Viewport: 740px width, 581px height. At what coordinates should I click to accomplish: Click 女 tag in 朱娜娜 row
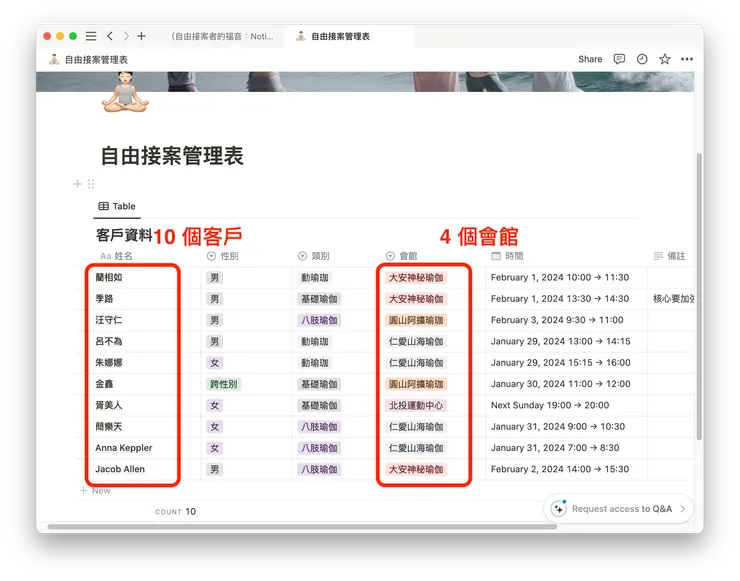215,363
